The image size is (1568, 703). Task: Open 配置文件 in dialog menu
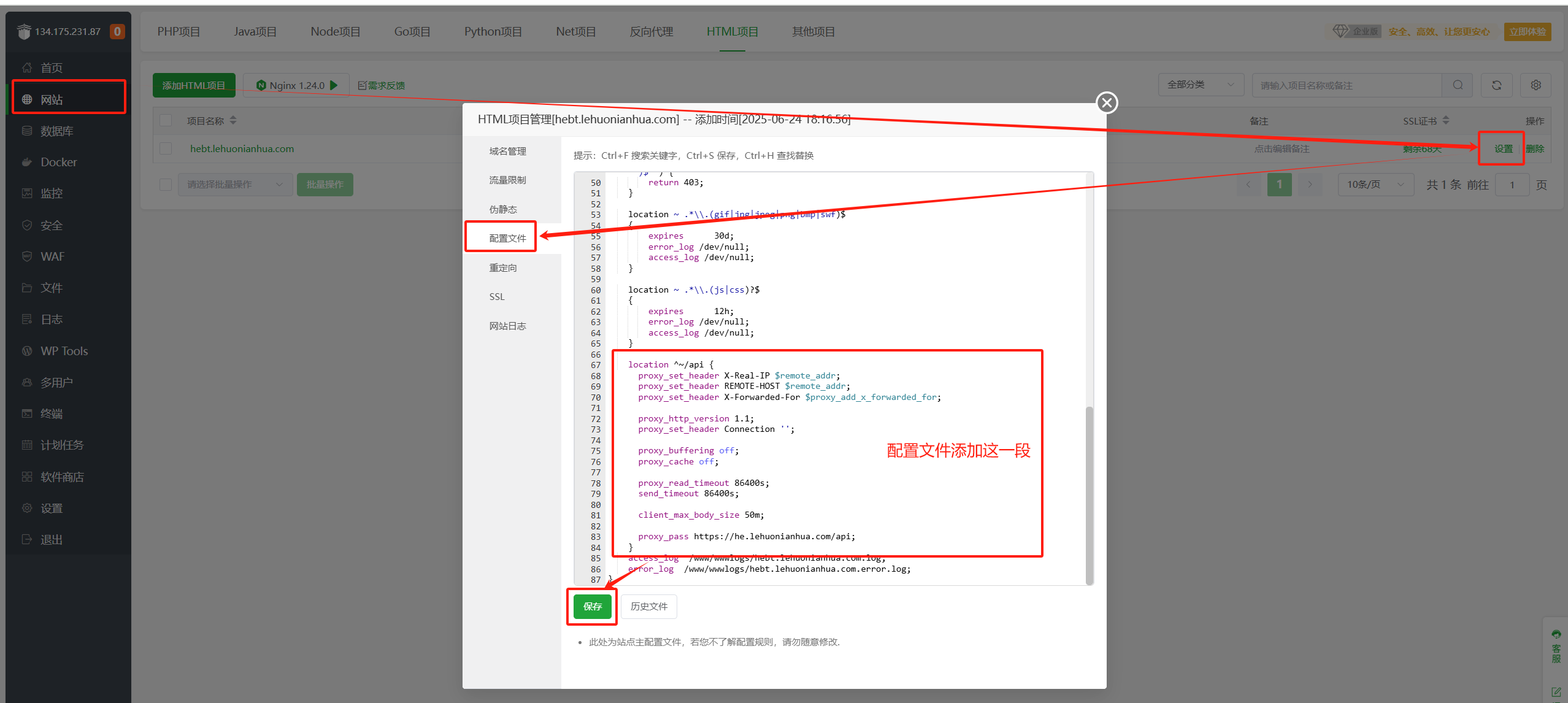pos(507,238)
